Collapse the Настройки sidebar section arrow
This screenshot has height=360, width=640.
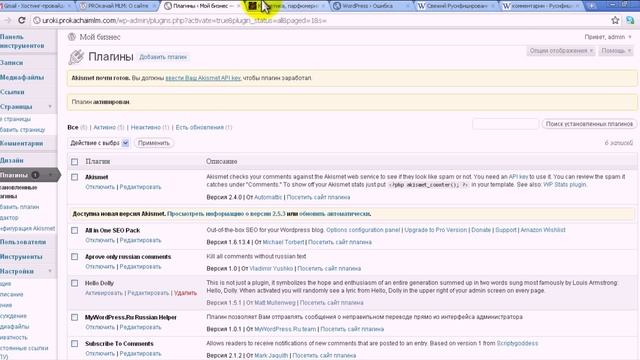tap(50, 271)
